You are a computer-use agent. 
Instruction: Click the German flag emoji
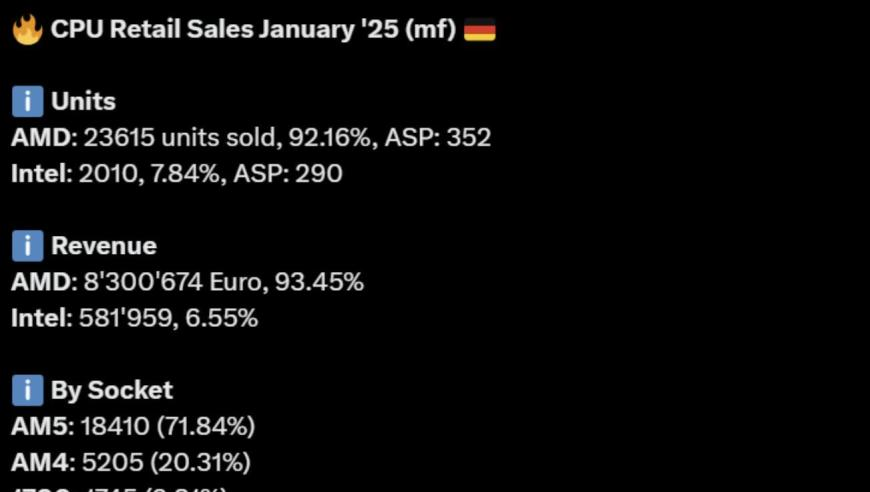click(x=479, y=29)
